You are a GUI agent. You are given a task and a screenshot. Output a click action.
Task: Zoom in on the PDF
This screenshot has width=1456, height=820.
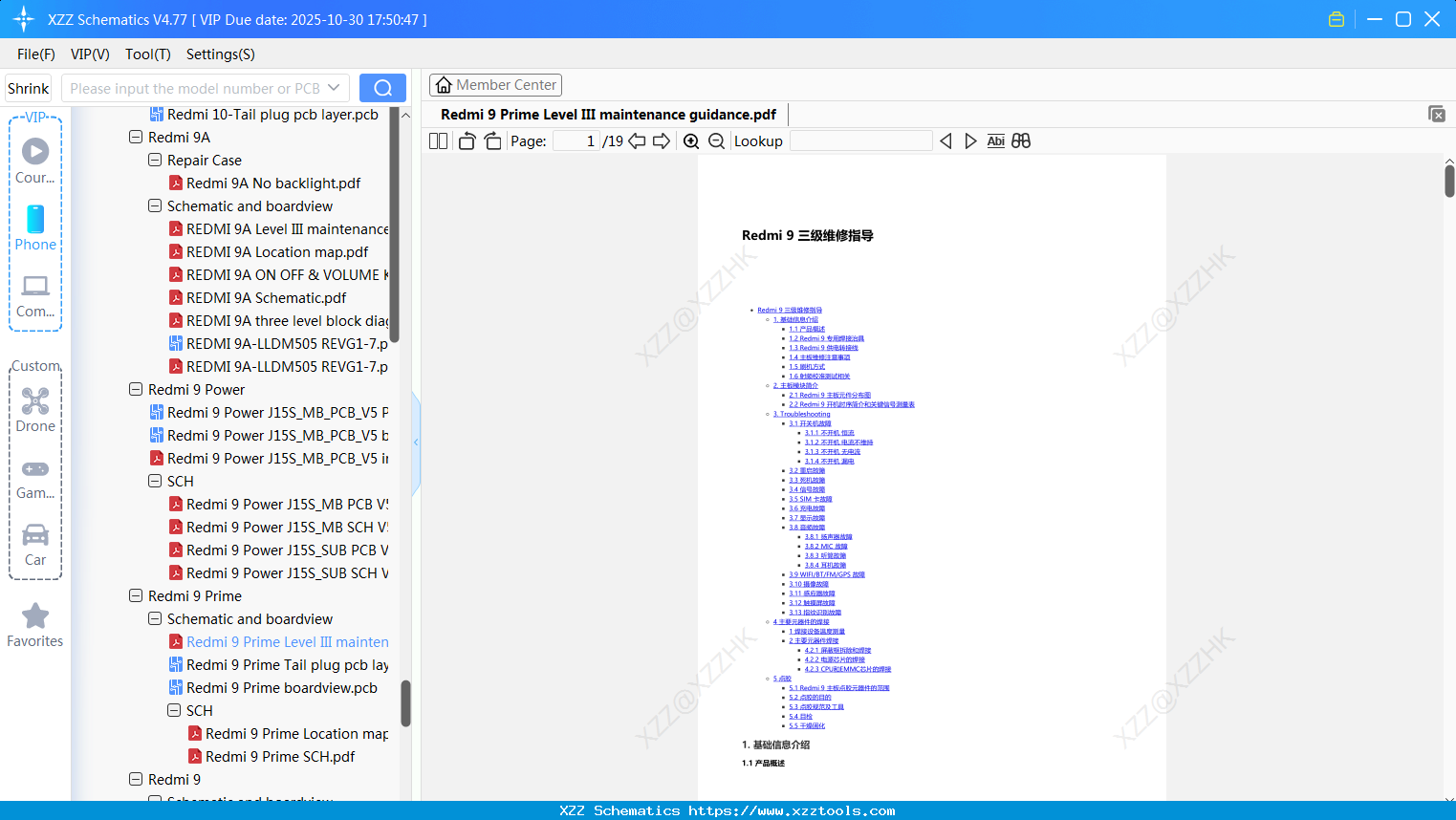pyautogui.click(x=691, y=141)
